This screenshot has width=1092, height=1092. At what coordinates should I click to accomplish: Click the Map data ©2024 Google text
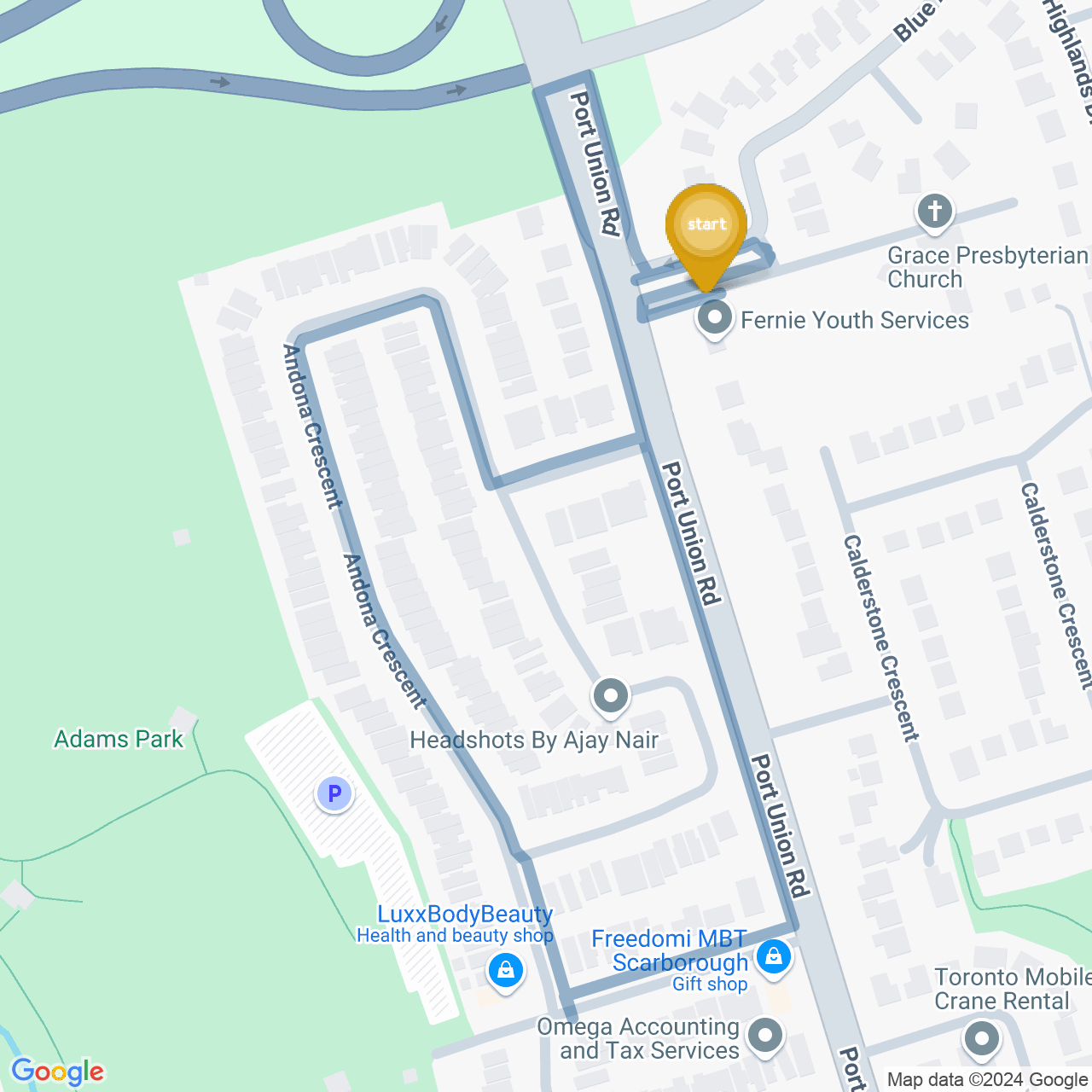pos(987,1080)
